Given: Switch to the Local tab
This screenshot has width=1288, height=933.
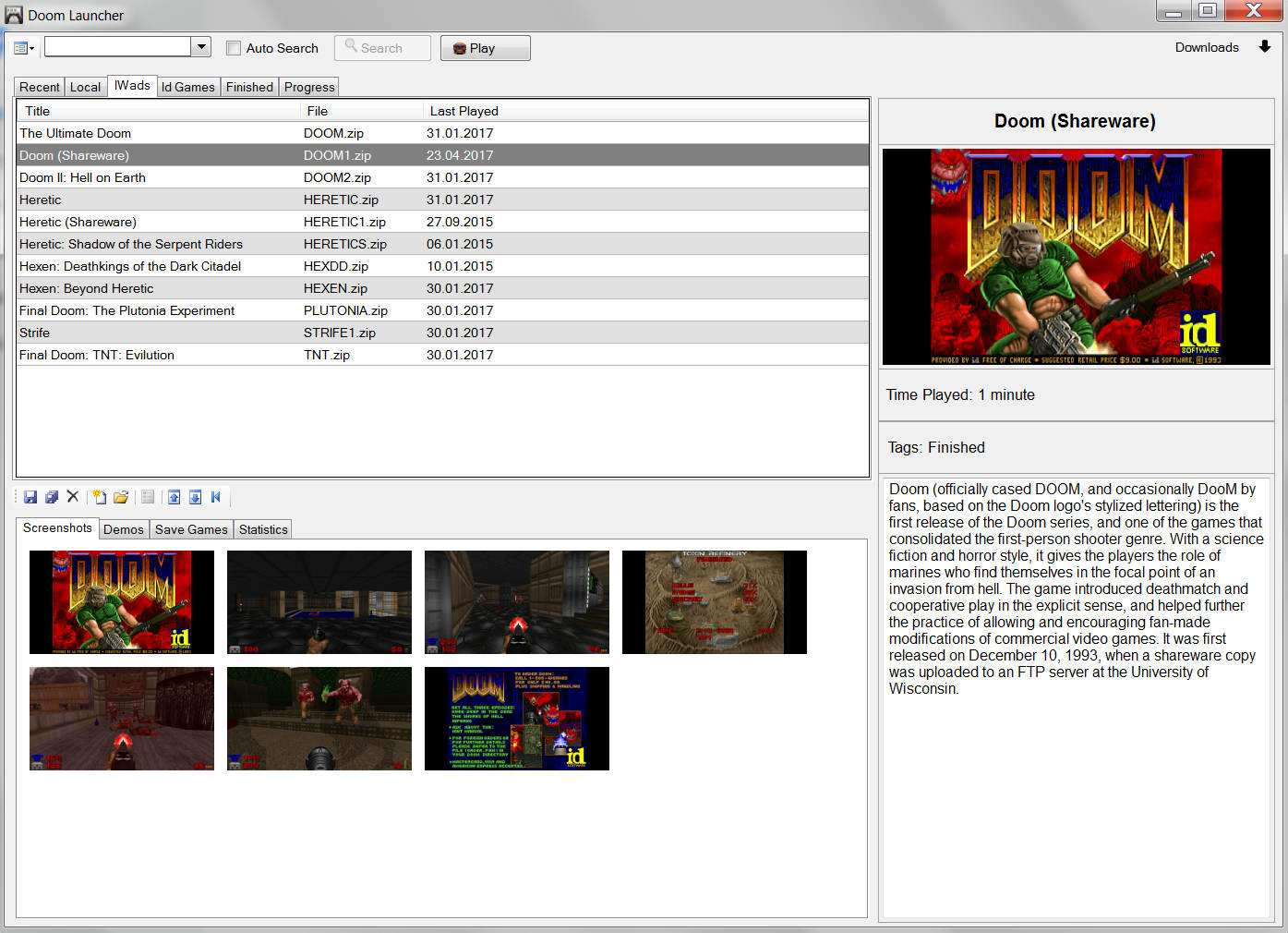Looking at the screenshot, I should pyautogui.click(x=85, y=87).
